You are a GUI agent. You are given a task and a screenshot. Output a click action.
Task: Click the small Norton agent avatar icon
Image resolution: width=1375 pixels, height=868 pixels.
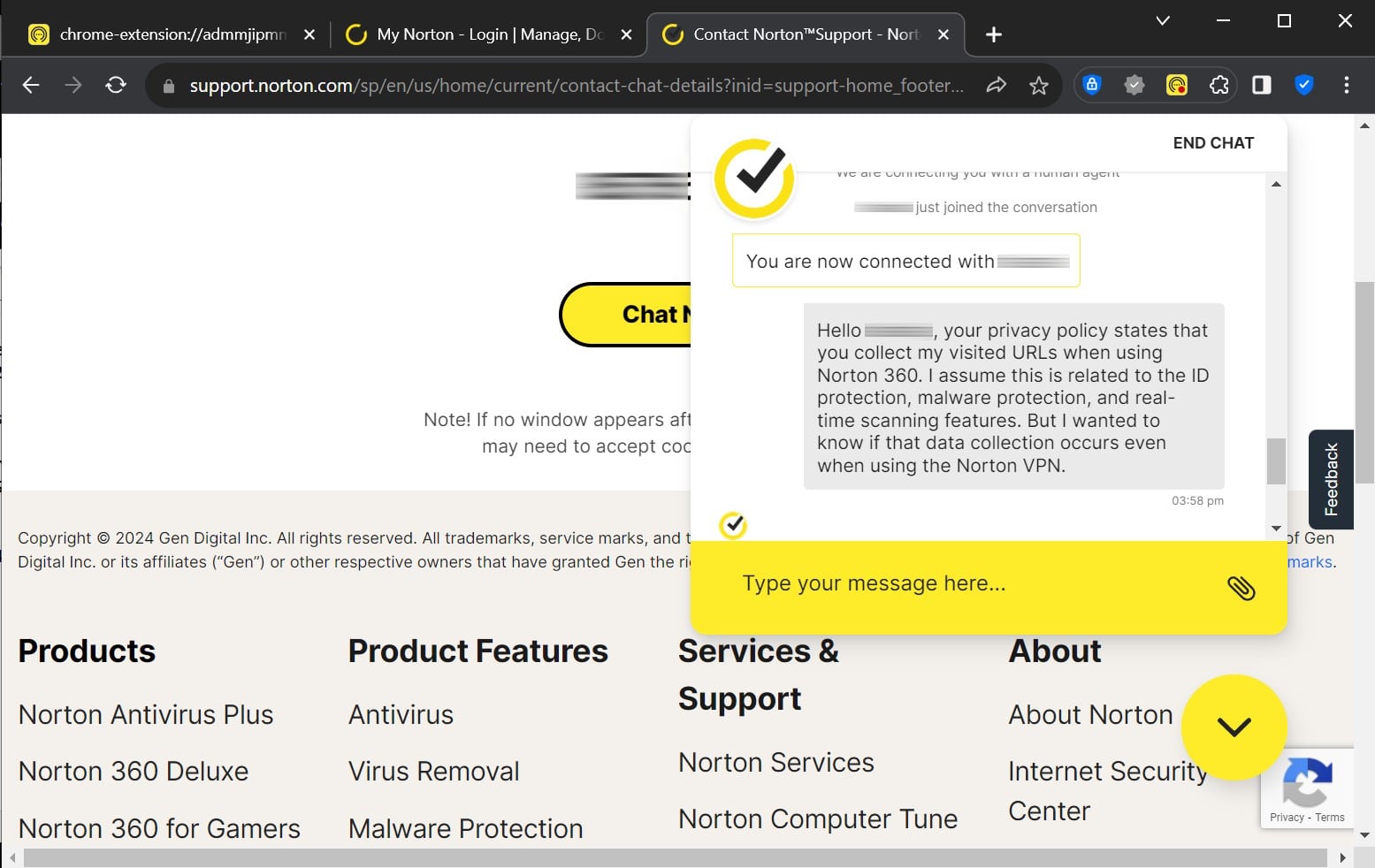pyautogui.click(x=733, y=525)
